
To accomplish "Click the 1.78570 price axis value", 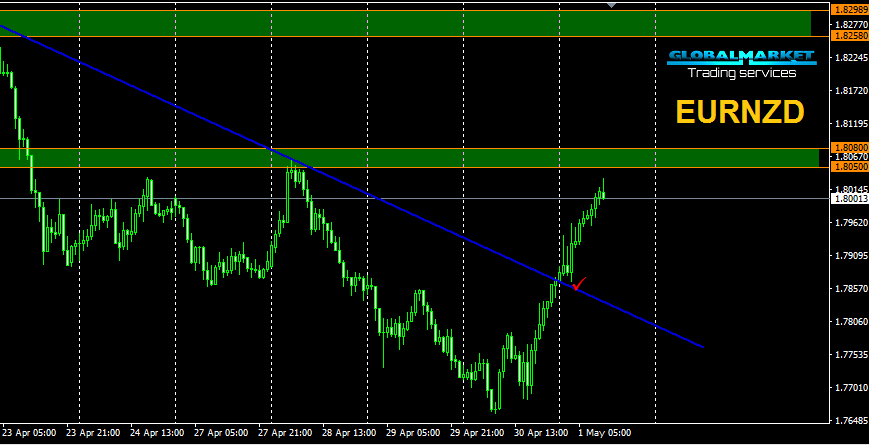I will (852, 288).
